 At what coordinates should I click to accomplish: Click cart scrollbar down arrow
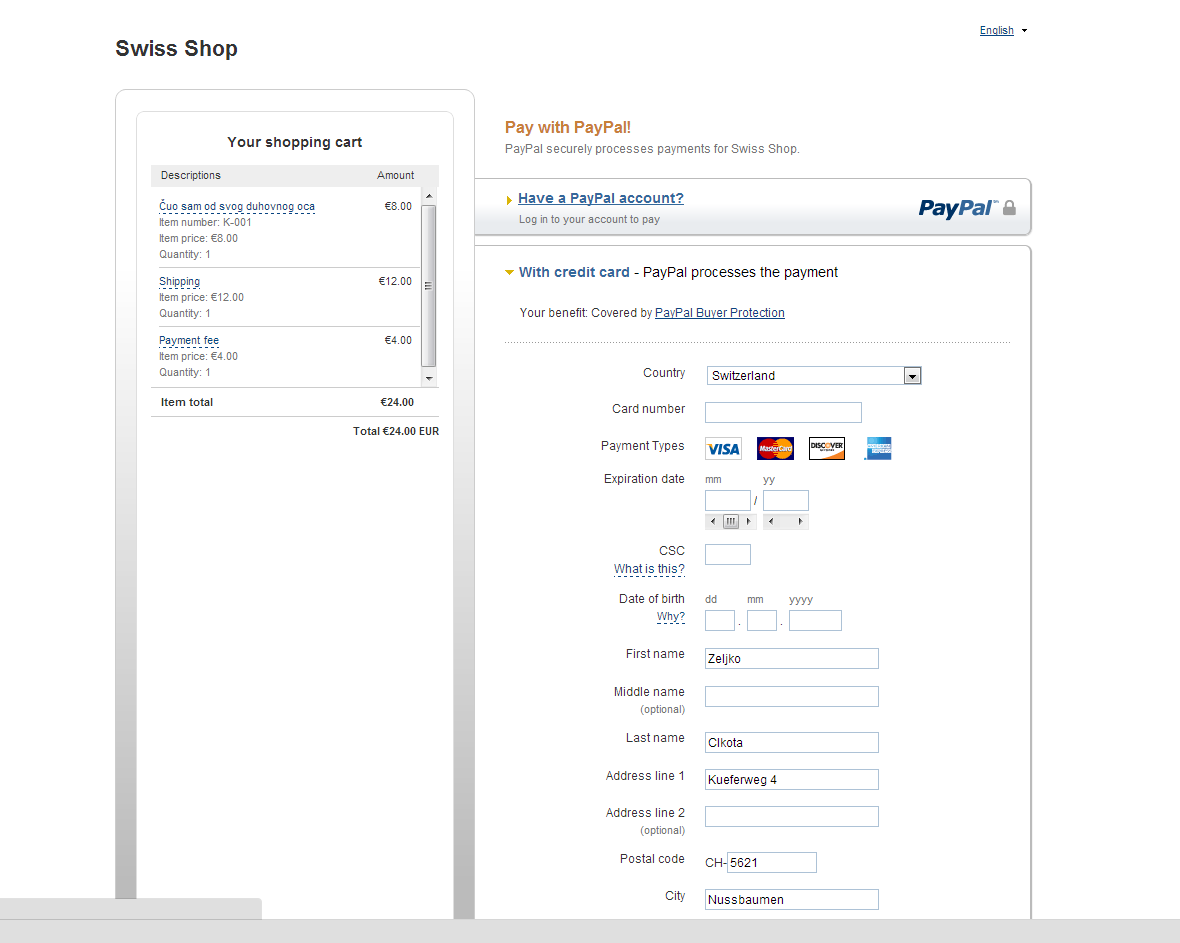coord(429,379)
